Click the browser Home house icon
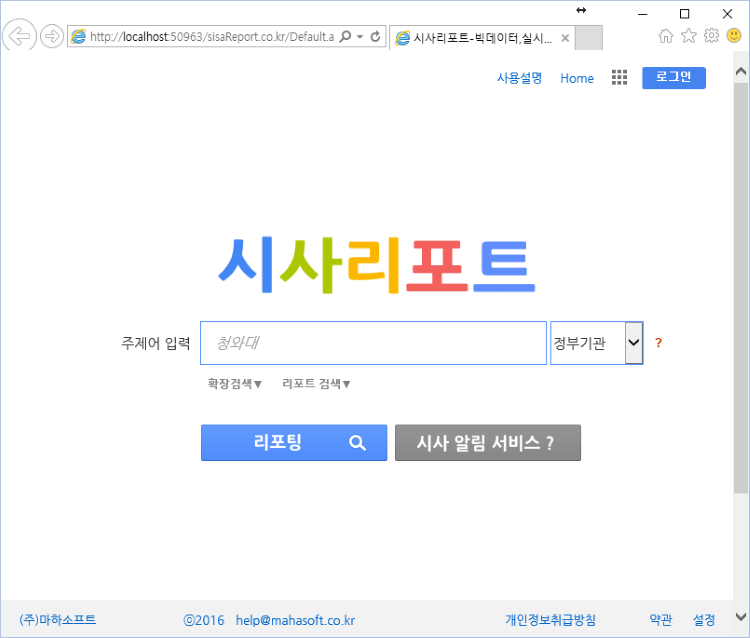The height and width of the screenshot is (638, 750). point(666,36)
